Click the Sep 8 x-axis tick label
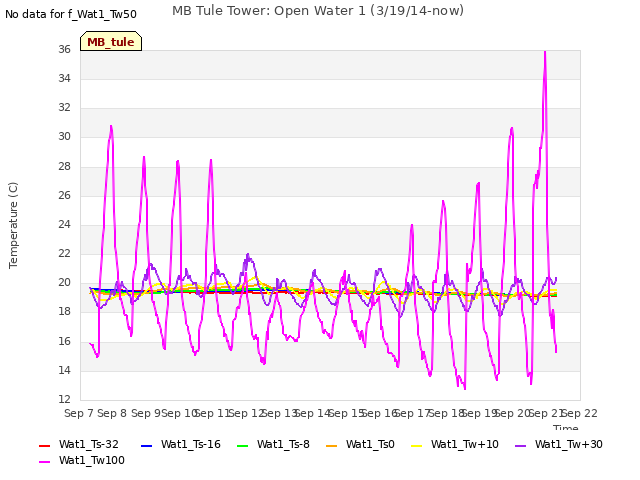 pyautogui.click(x=112, y=413)
